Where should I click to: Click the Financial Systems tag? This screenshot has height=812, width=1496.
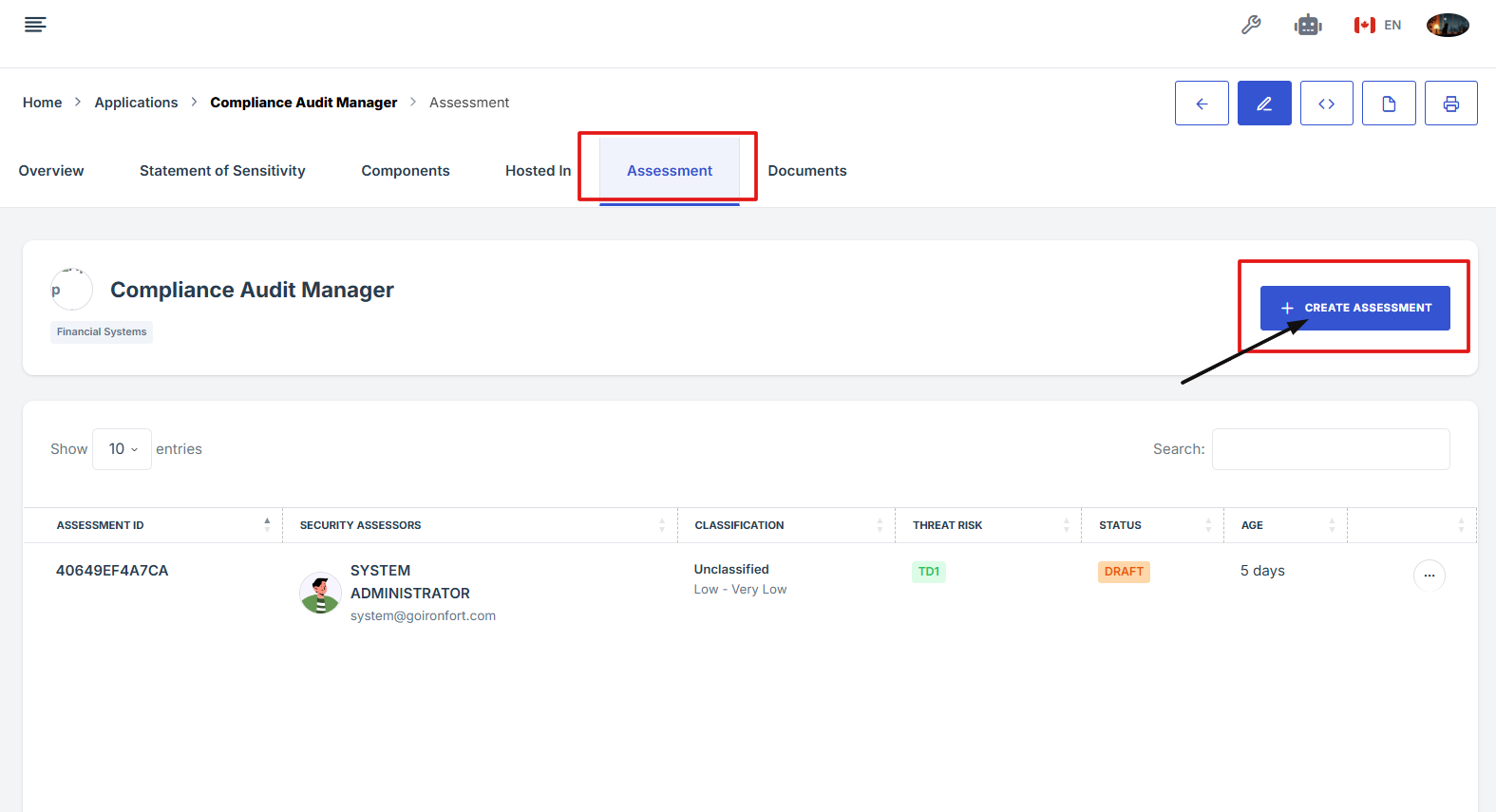click(102, 332)
